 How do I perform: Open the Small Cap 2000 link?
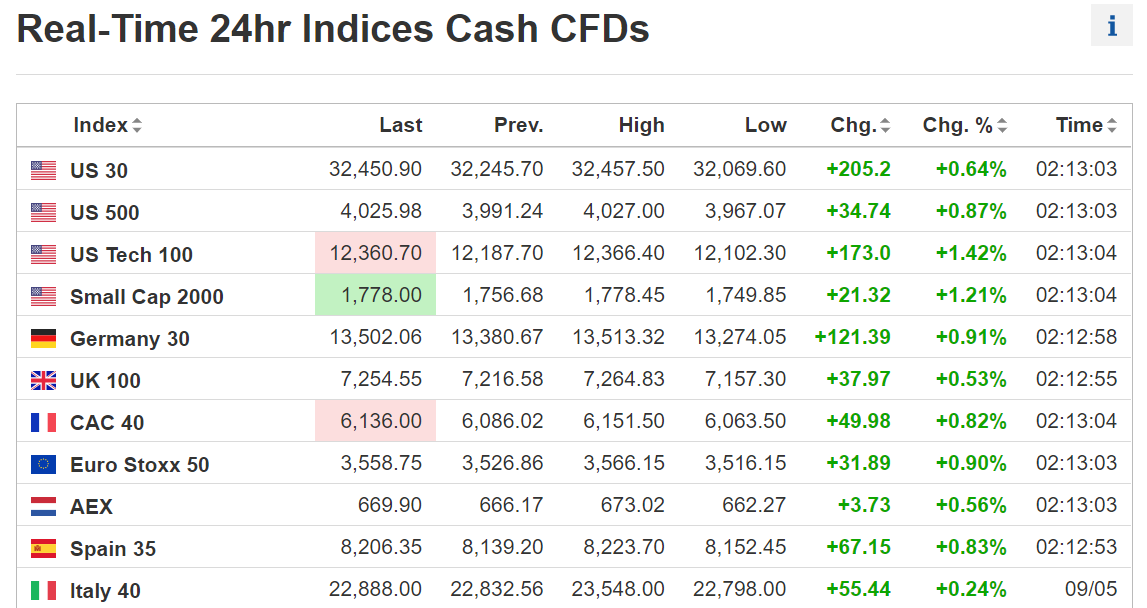coord(146,297)
